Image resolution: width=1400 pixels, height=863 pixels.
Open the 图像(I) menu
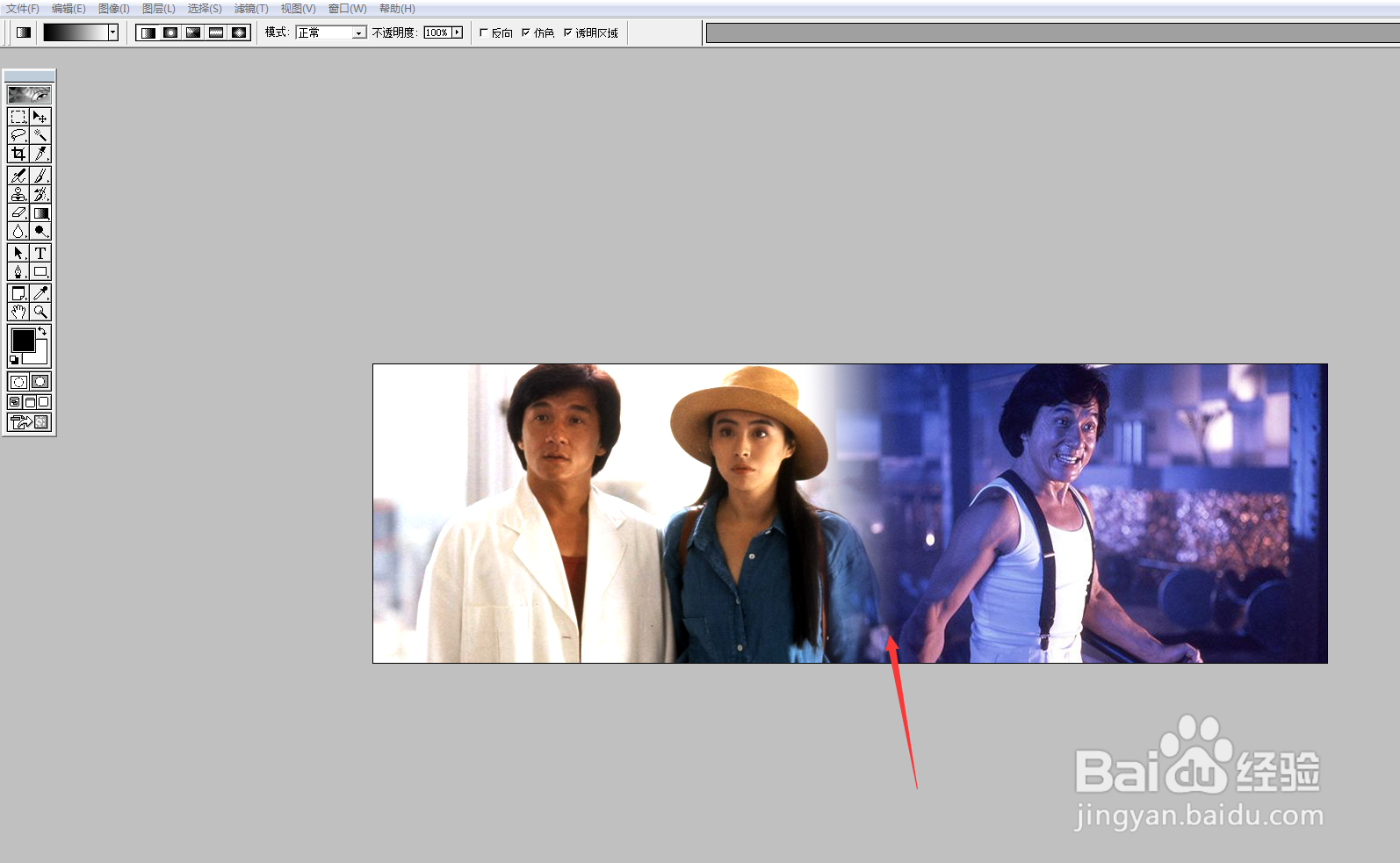click(114, 9)
